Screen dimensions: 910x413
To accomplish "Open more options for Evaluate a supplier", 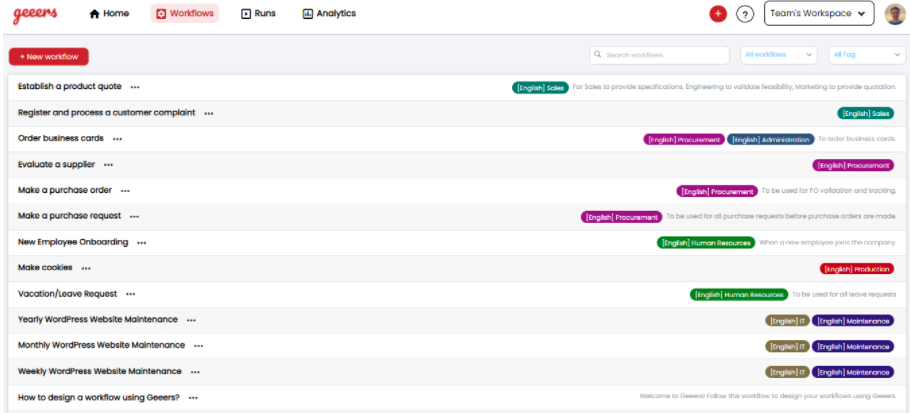I will 108,165.
